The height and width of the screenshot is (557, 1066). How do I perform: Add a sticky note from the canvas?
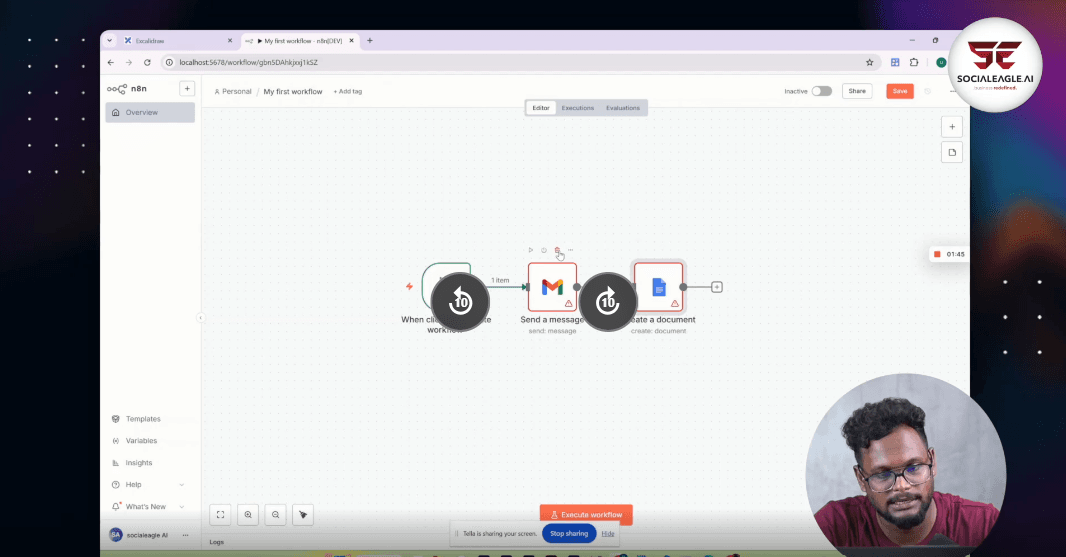(x=952, y=152)
